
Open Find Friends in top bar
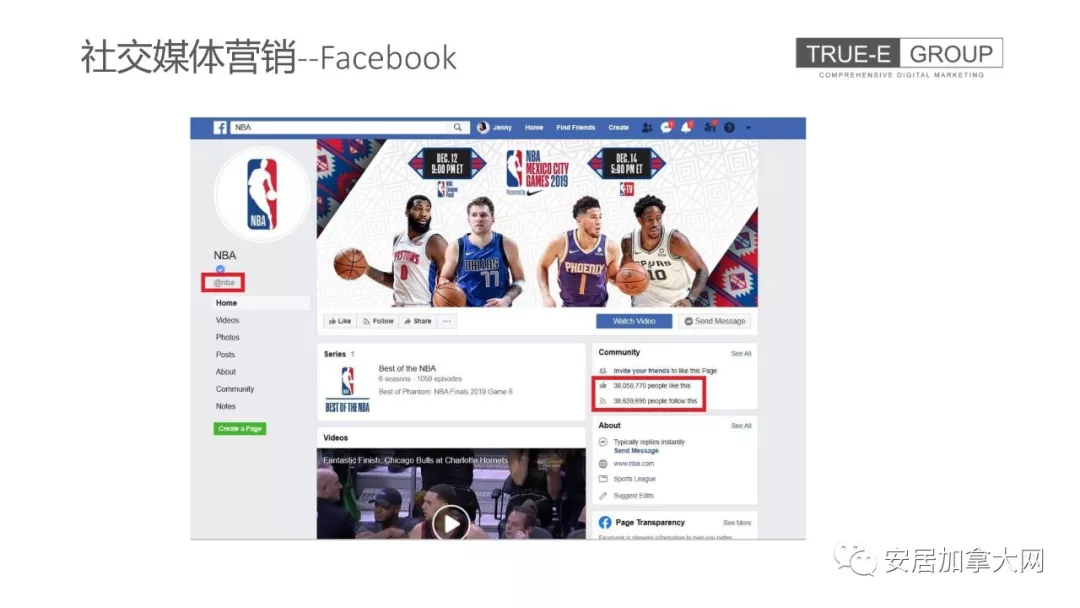coord(575,127)
